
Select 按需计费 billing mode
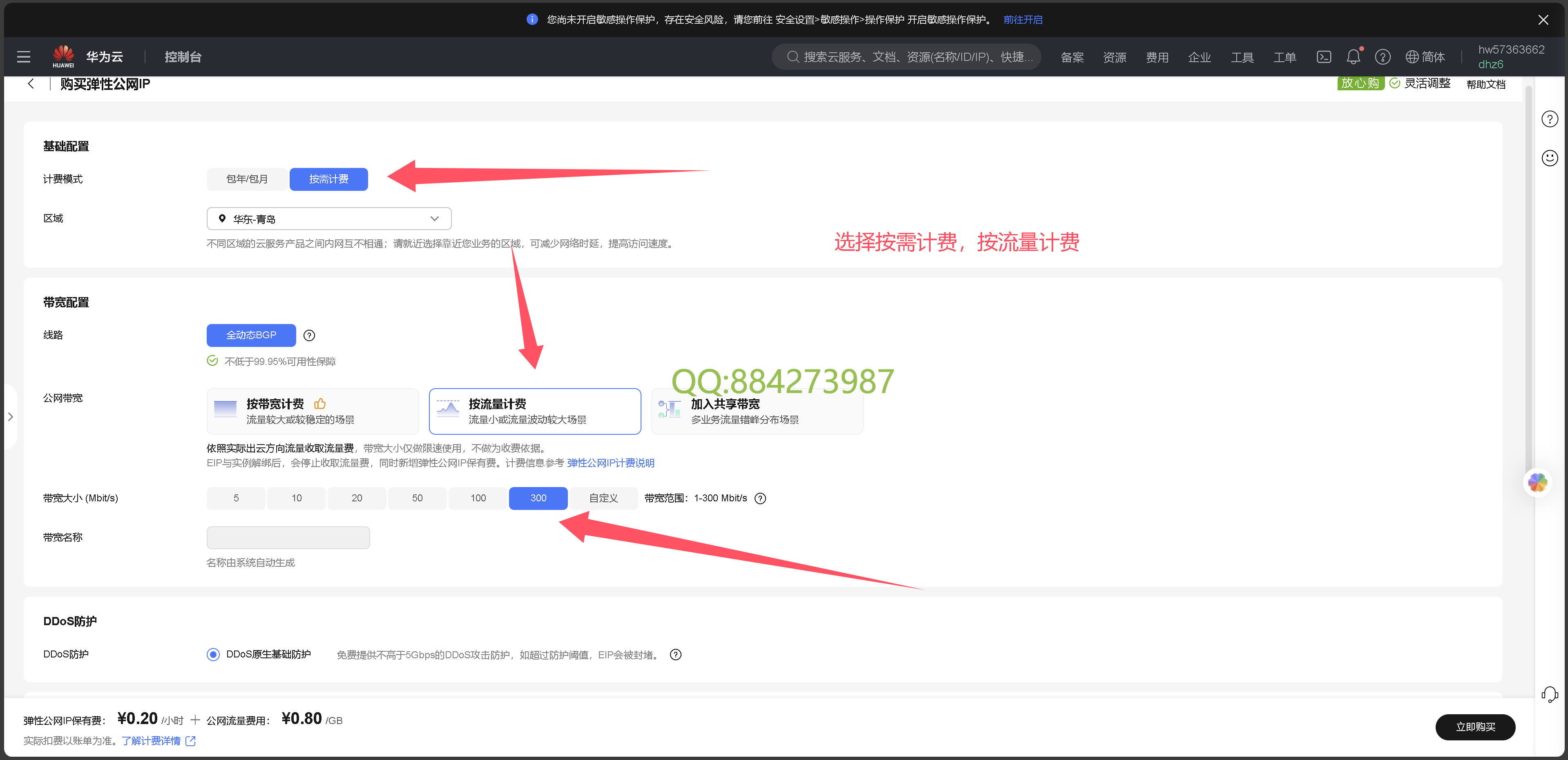[x=329, y=179]
